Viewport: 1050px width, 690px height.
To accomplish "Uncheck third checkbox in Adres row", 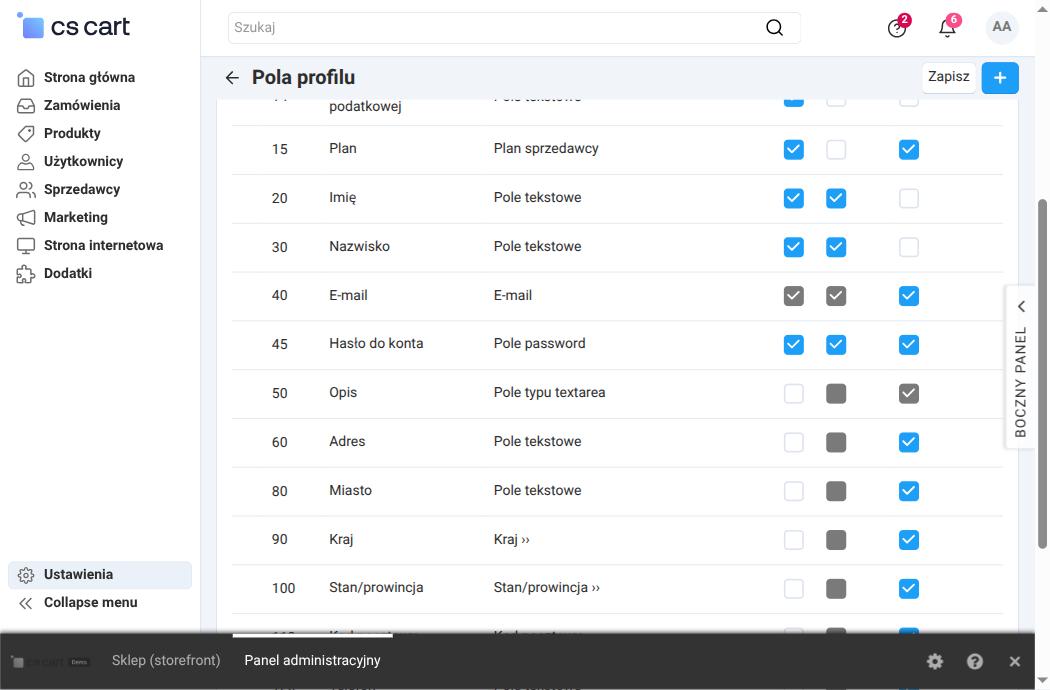I will coord(909,442).
